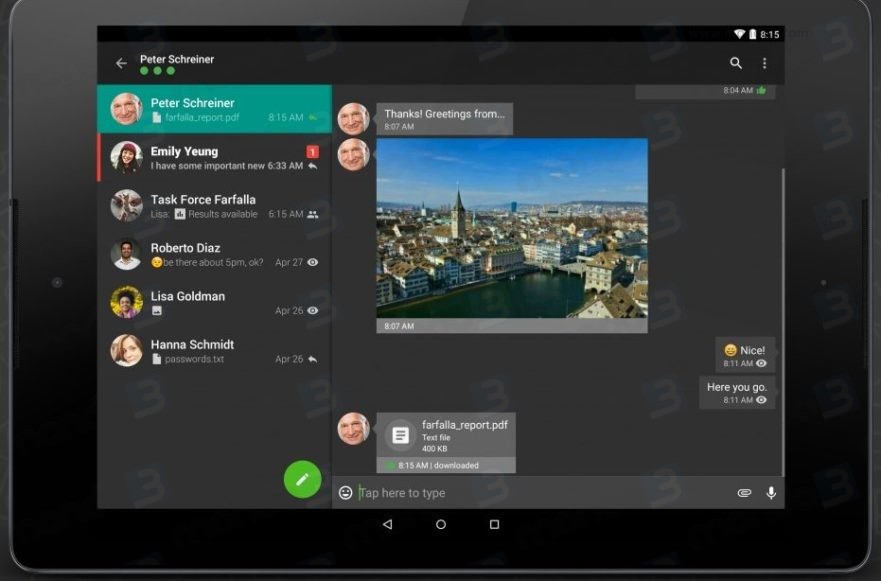Open the Roberto Diaz conversation
The height and width of the screenshot is (581, 881).
tap(215, 254)
